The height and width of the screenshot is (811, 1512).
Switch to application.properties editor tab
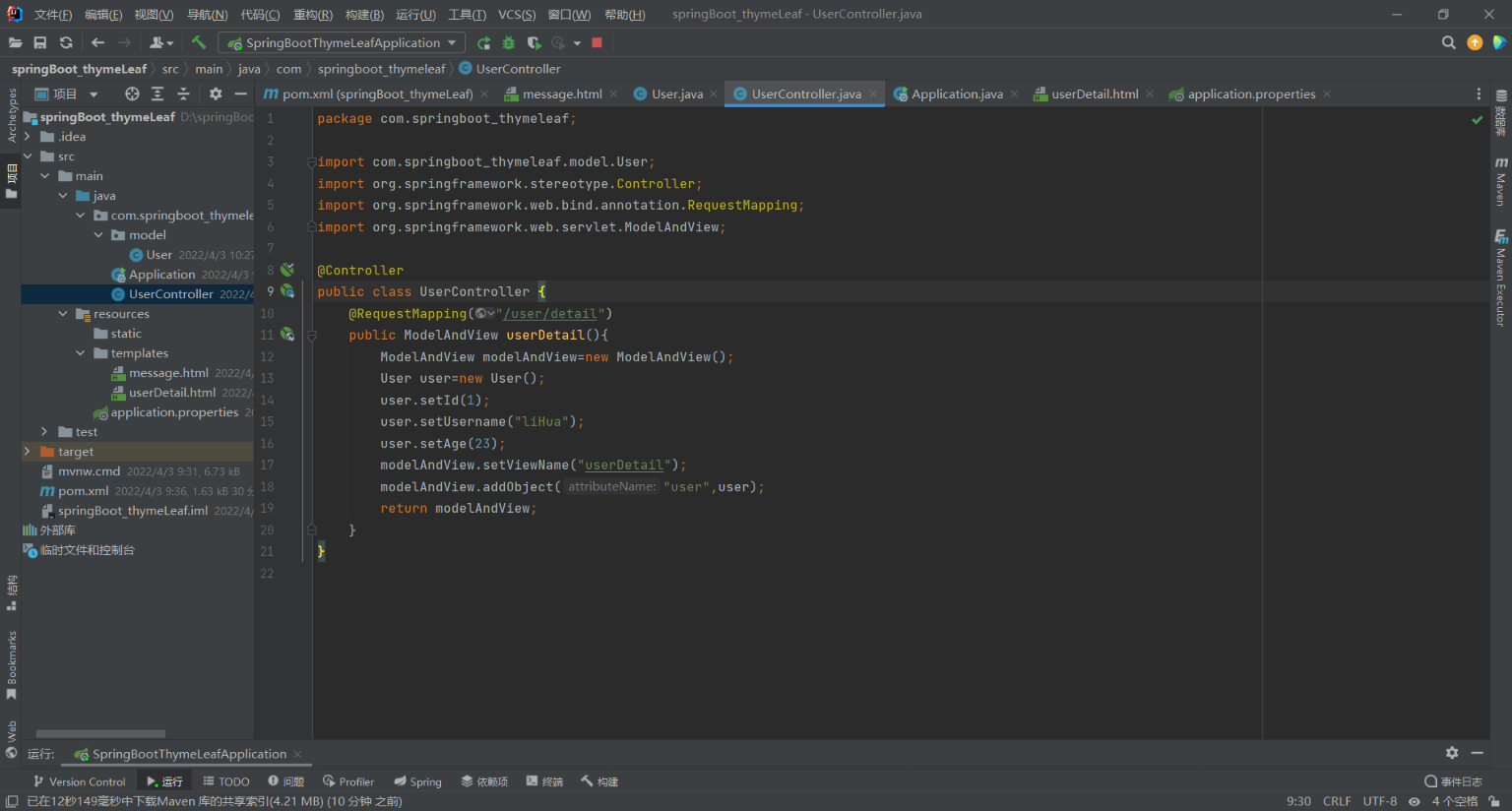click(x=1250, y=94)
